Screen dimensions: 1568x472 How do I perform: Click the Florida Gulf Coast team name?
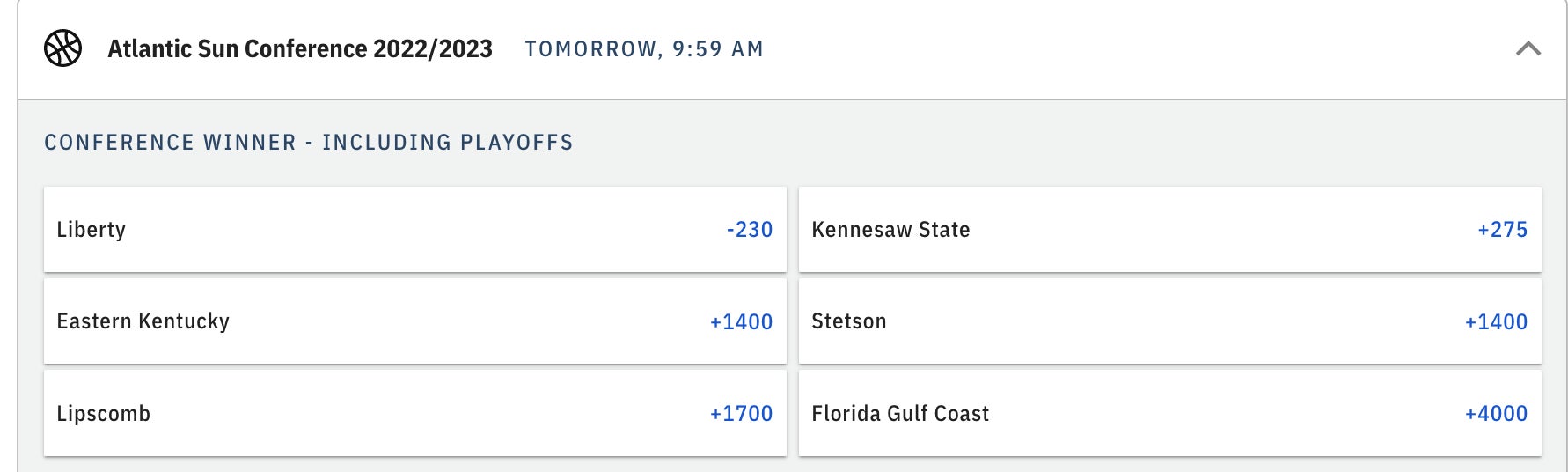pos(900,414)
